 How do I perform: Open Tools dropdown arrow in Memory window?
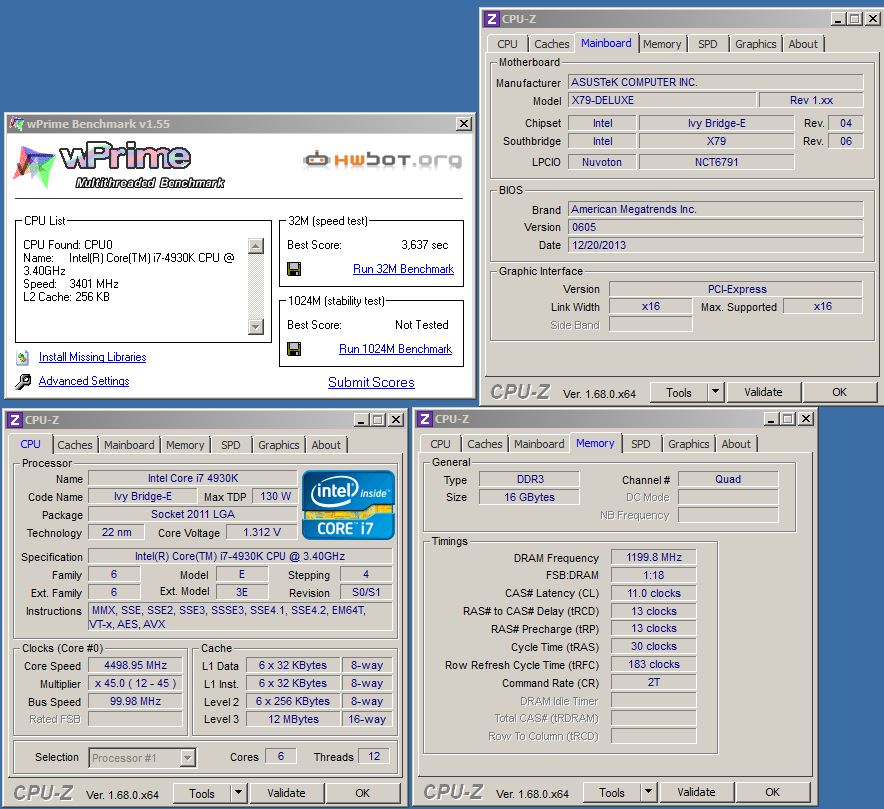click(x=648, y=792)
